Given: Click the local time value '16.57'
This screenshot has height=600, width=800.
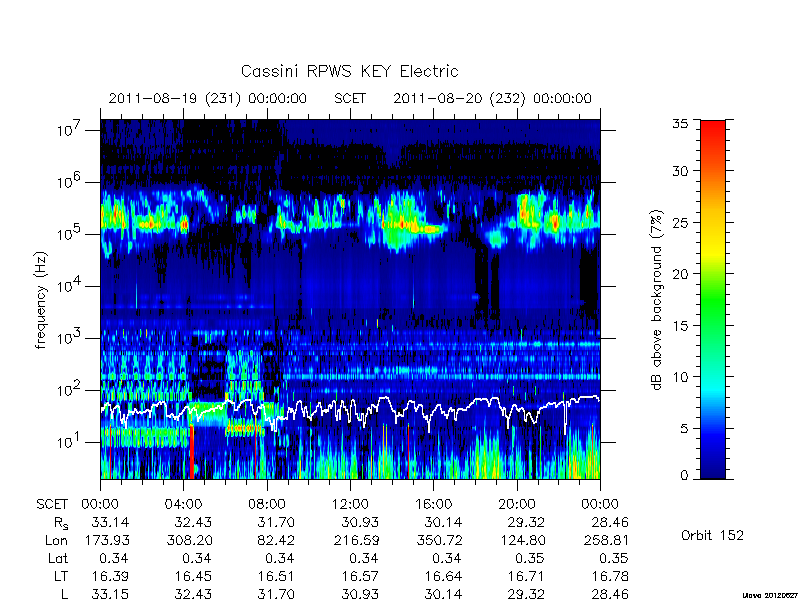Looking at the screenshot, I should (x=360, y=576).
